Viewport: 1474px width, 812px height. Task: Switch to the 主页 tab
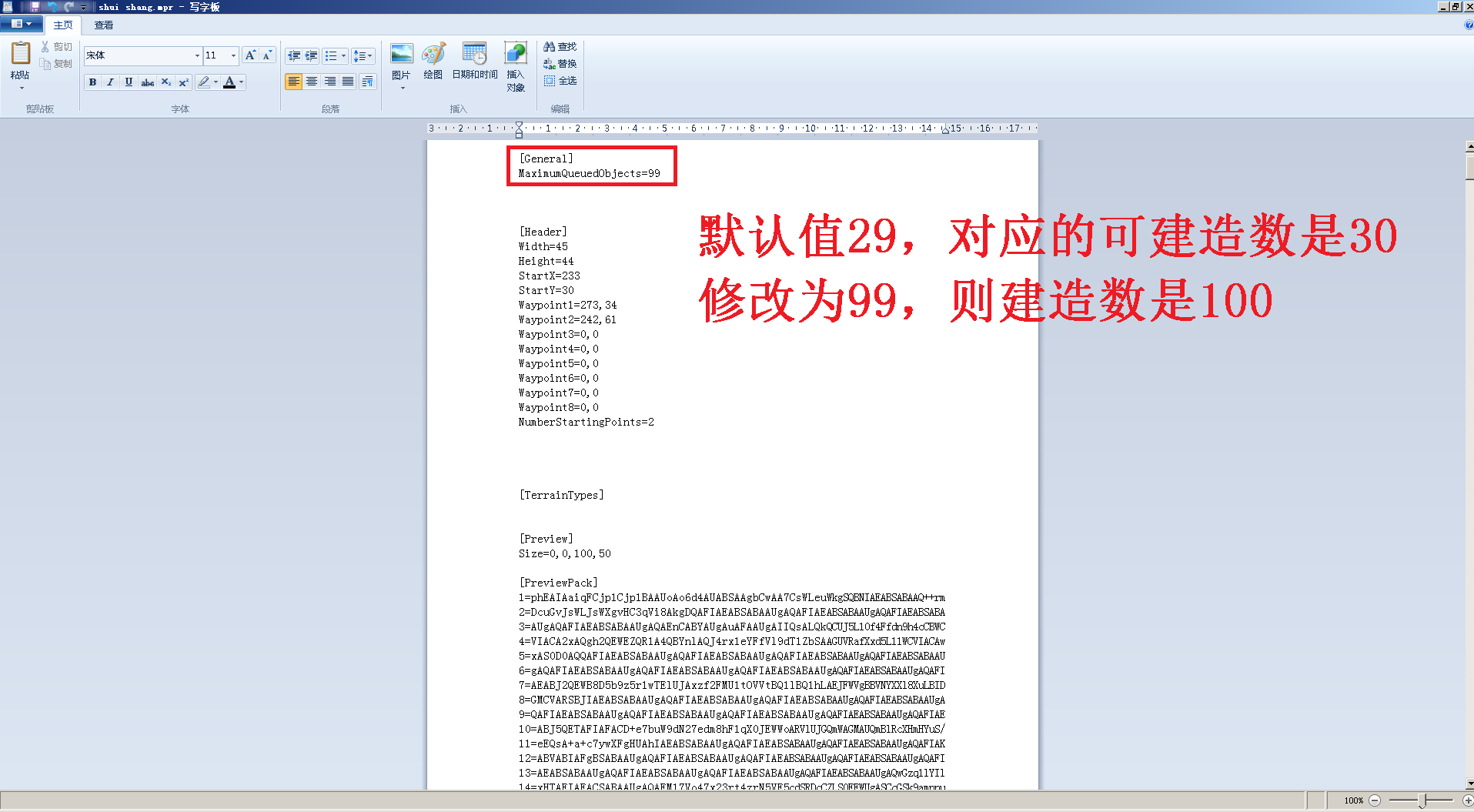pyautogui.click(x=63, y=25)
